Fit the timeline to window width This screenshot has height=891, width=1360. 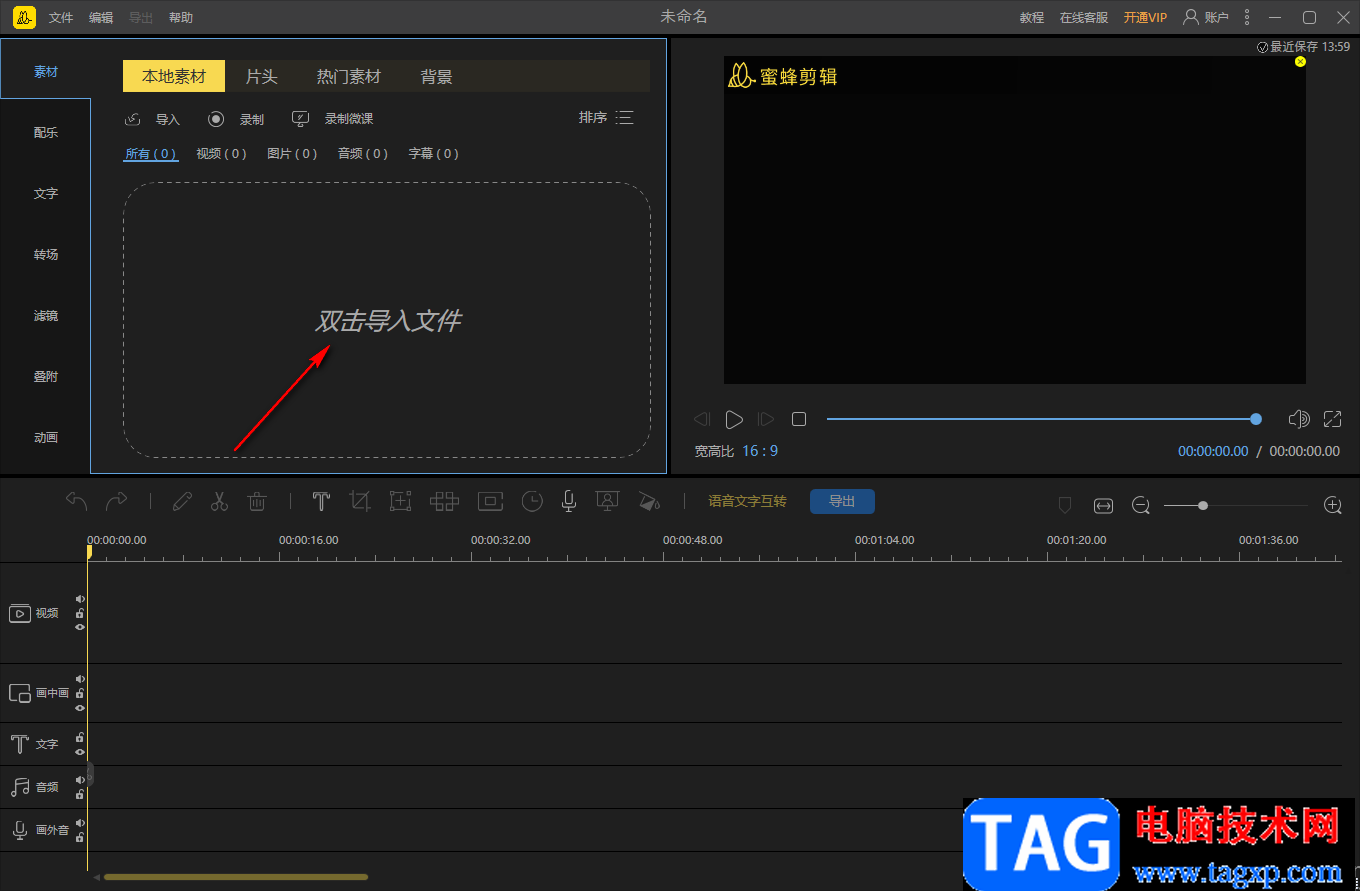1103,506
